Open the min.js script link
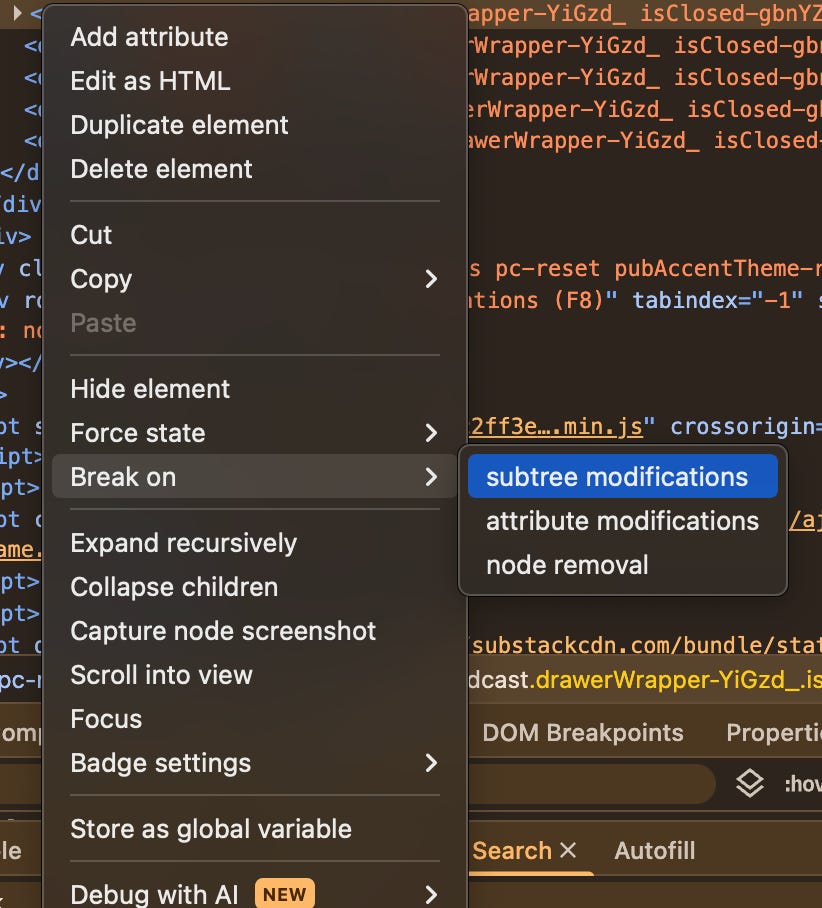Image resolution: width=822 pixels, height=908 pixels. coord(556,427)
